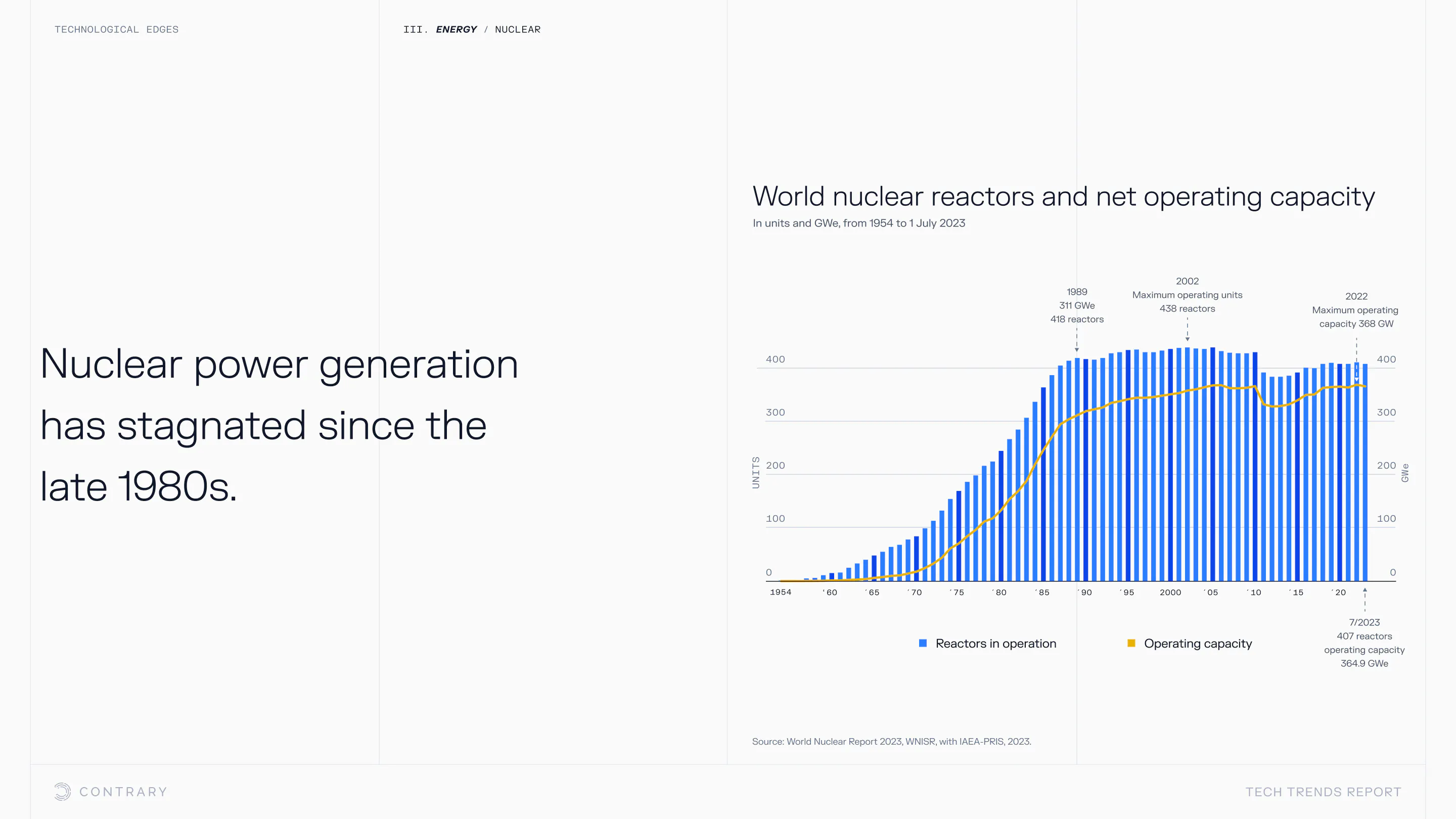This screenshot has height=819, width=1456.
Task: Click the TECH TRENDS REPORT footer text
Action: click(1323, 792)
